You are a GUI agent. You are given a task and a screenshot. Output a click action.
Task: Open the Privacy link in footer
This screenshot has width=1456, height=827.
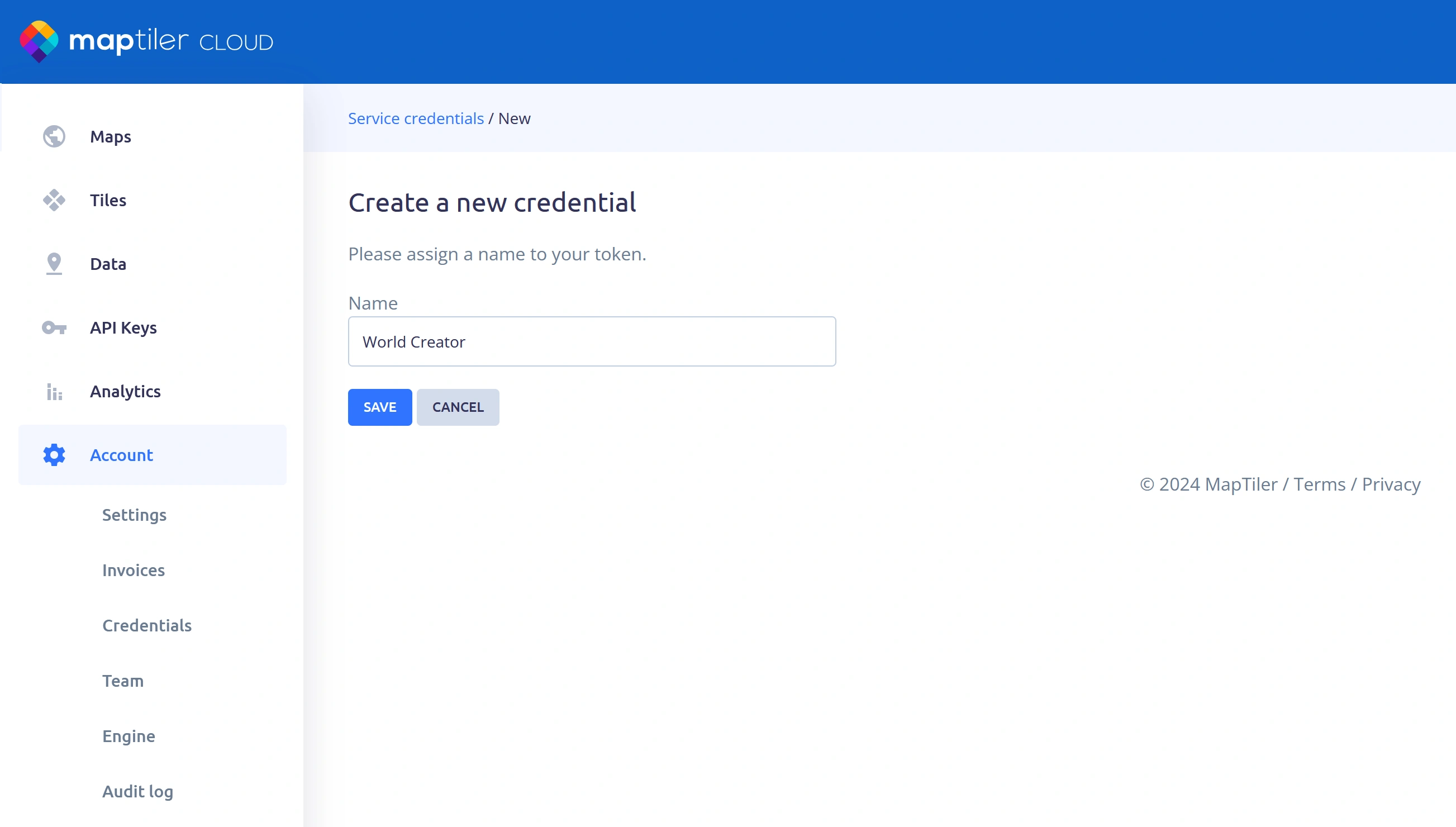tap(1391, 484)
